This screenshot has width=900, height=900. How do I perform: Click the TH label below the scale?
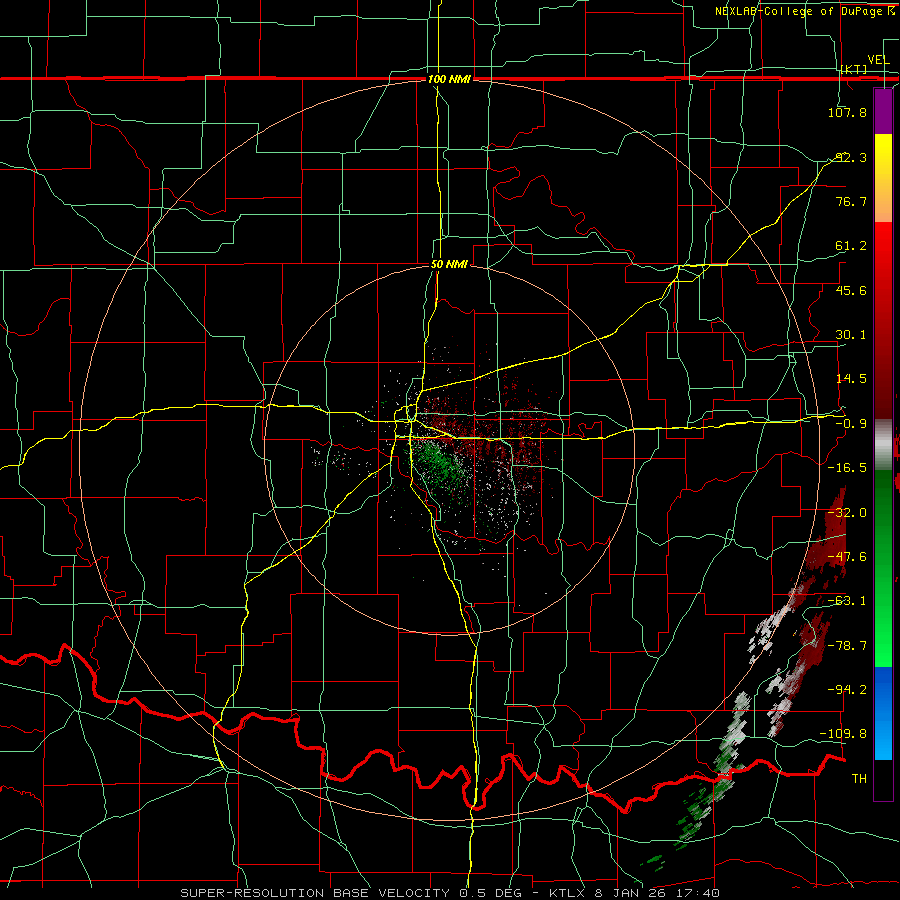tap(859, 778)
